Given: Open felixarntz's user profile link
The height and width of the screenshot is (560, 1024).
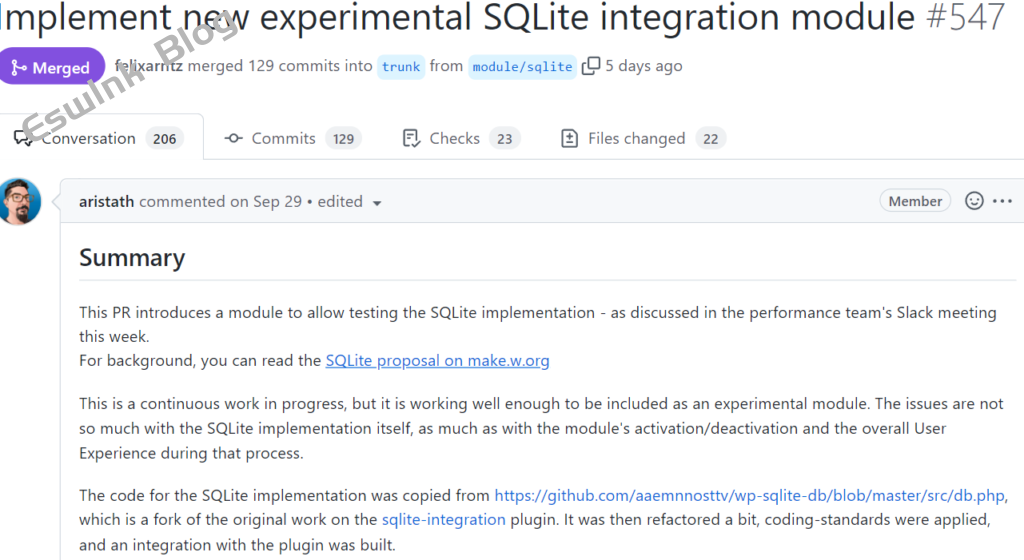Looking at the screenshot, I should click(149, 66).
